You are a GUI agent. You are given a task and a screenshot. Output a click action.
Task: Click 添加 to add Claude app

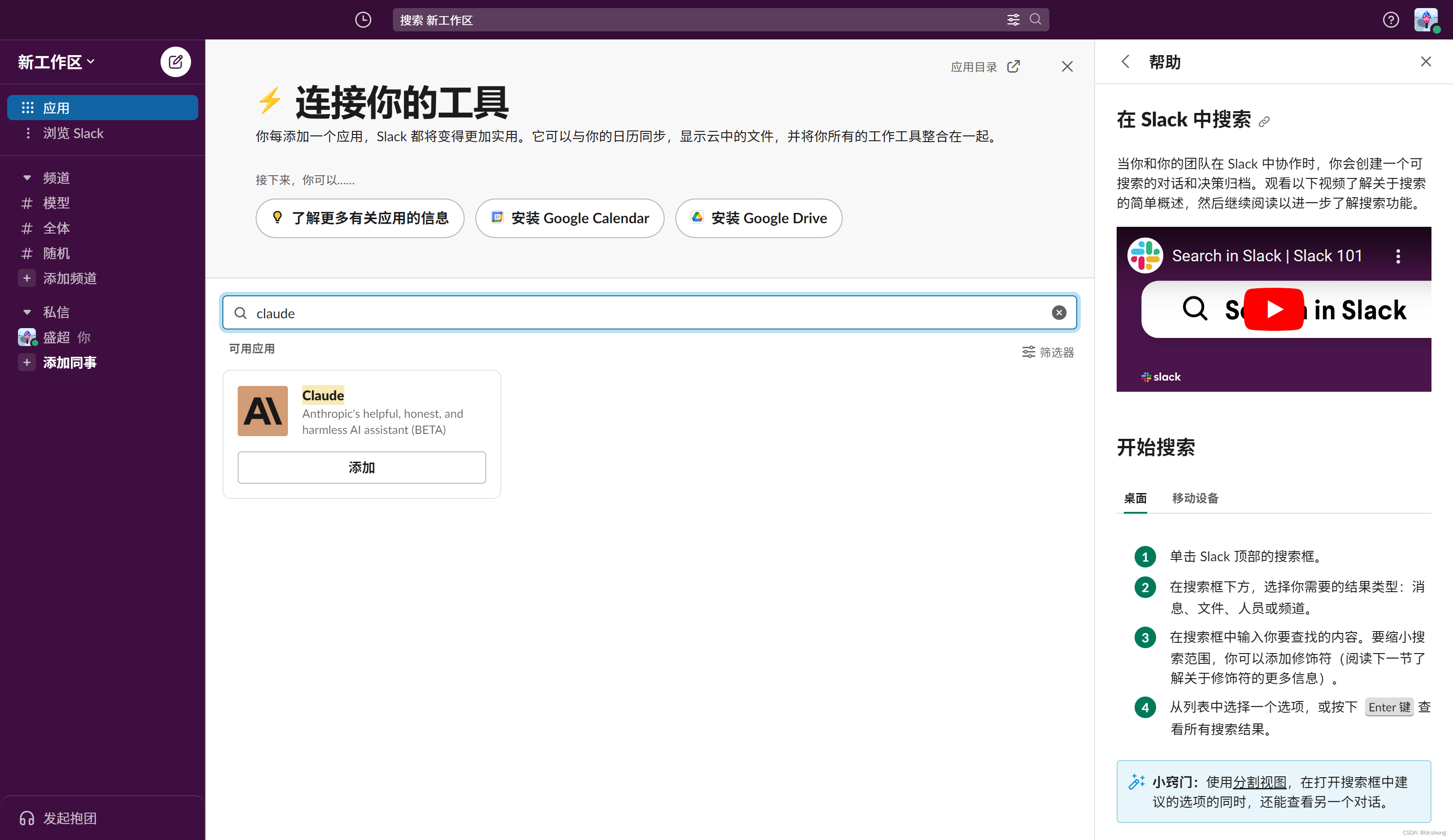click(361, 467)
